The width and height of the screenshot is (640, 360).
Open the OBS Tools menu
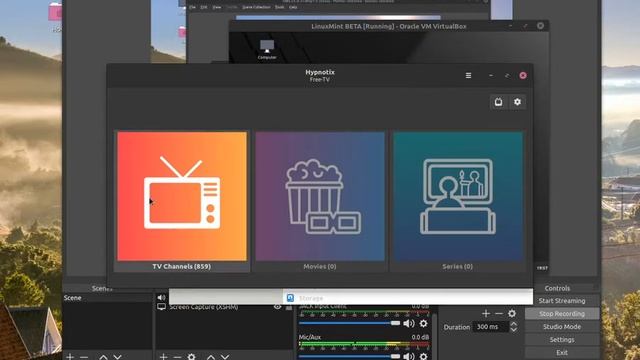pos(280,7)
